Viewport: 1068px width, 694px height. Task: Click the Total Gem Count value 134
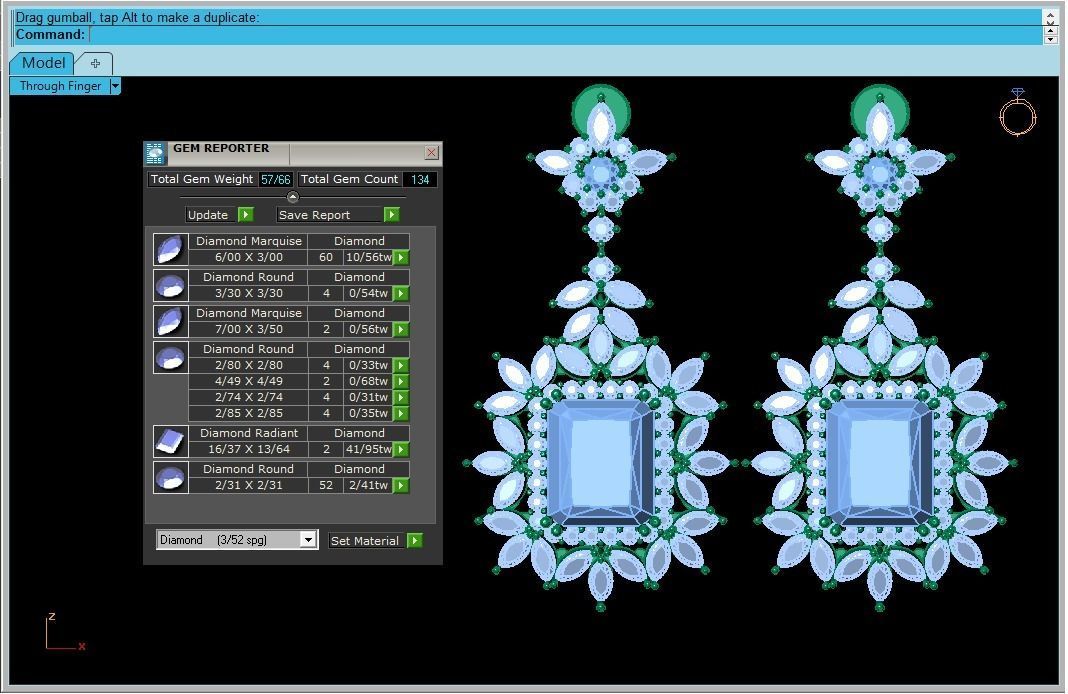click(x=420, y=180)
